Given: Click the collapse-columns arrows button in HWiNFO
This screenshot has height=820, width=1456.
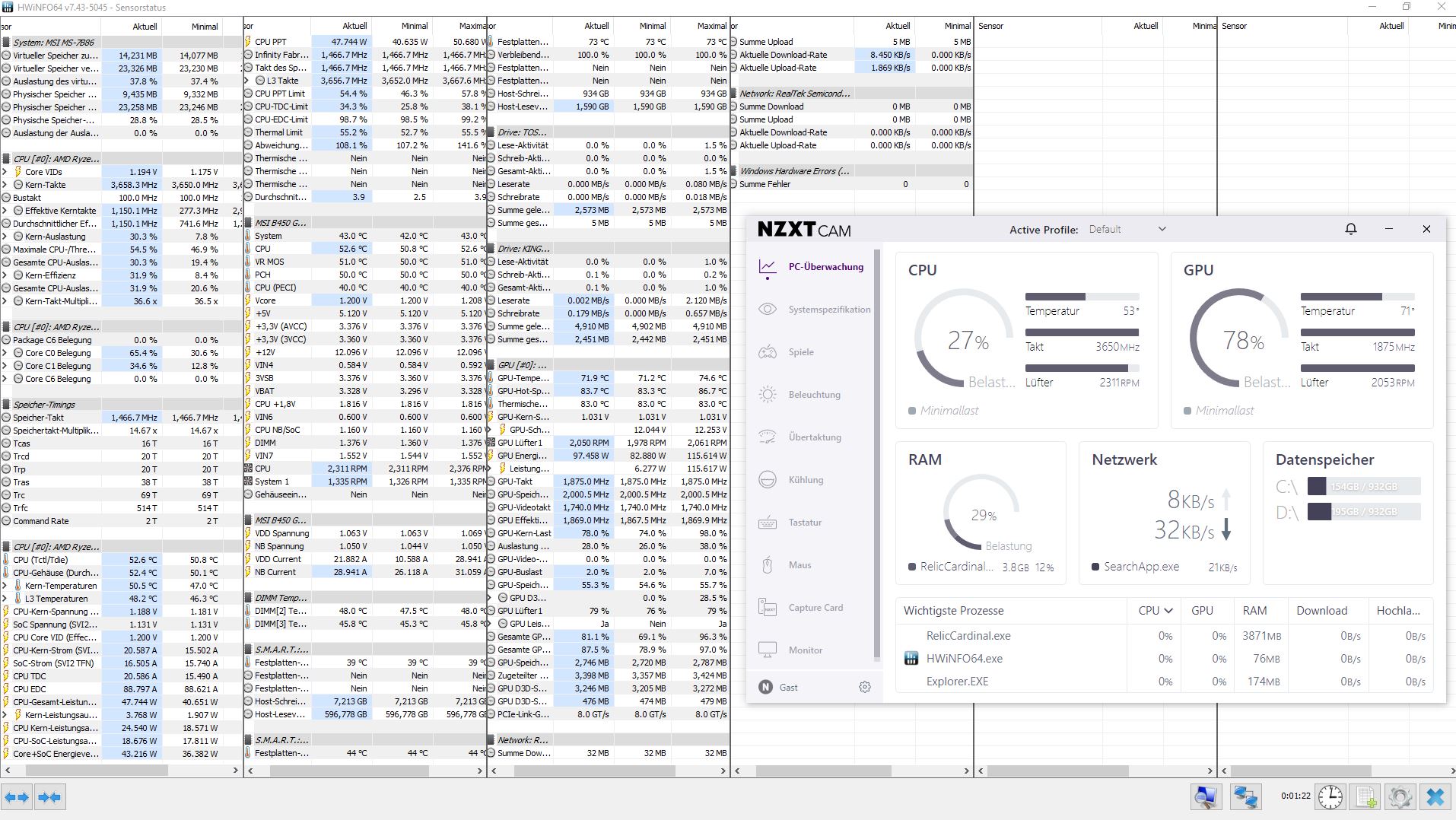Looking at the screenshot, I should tap(49, 797).
